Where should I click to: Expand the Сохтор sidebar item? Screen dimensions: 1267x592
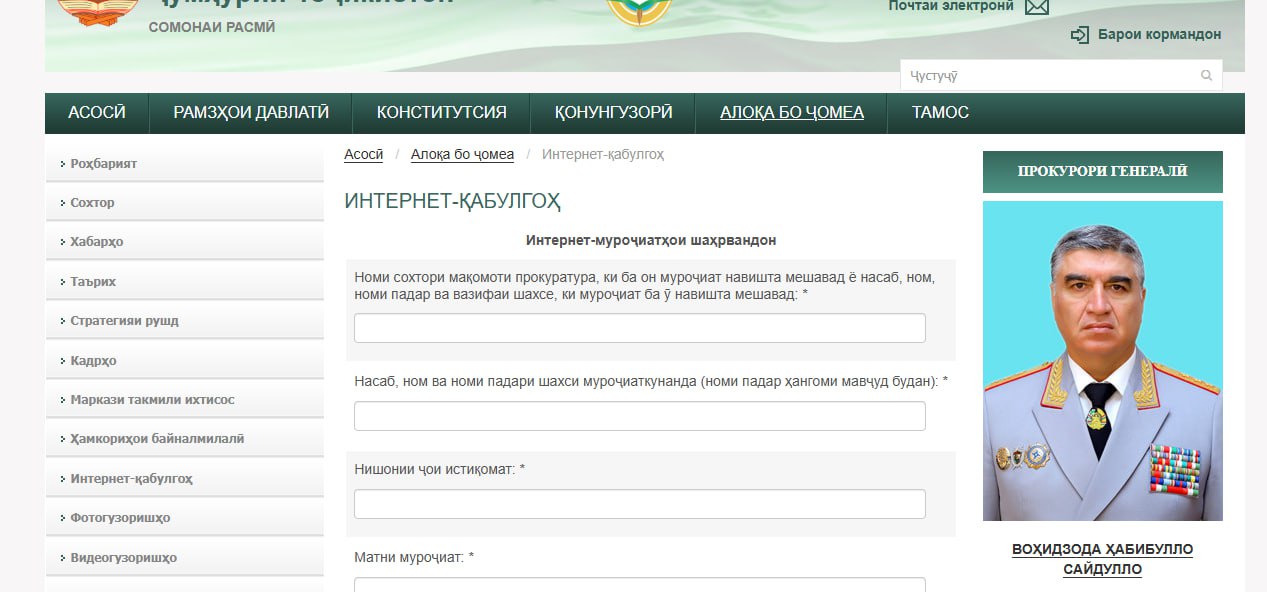(93, 203)
